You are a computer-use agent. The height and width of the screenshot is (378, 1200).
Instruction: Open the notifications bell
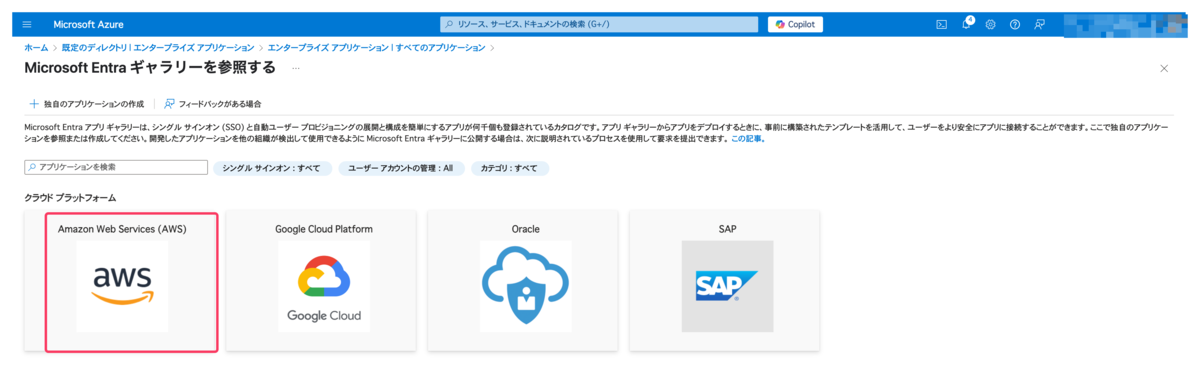pyautogui.click(x=967, y=24)
